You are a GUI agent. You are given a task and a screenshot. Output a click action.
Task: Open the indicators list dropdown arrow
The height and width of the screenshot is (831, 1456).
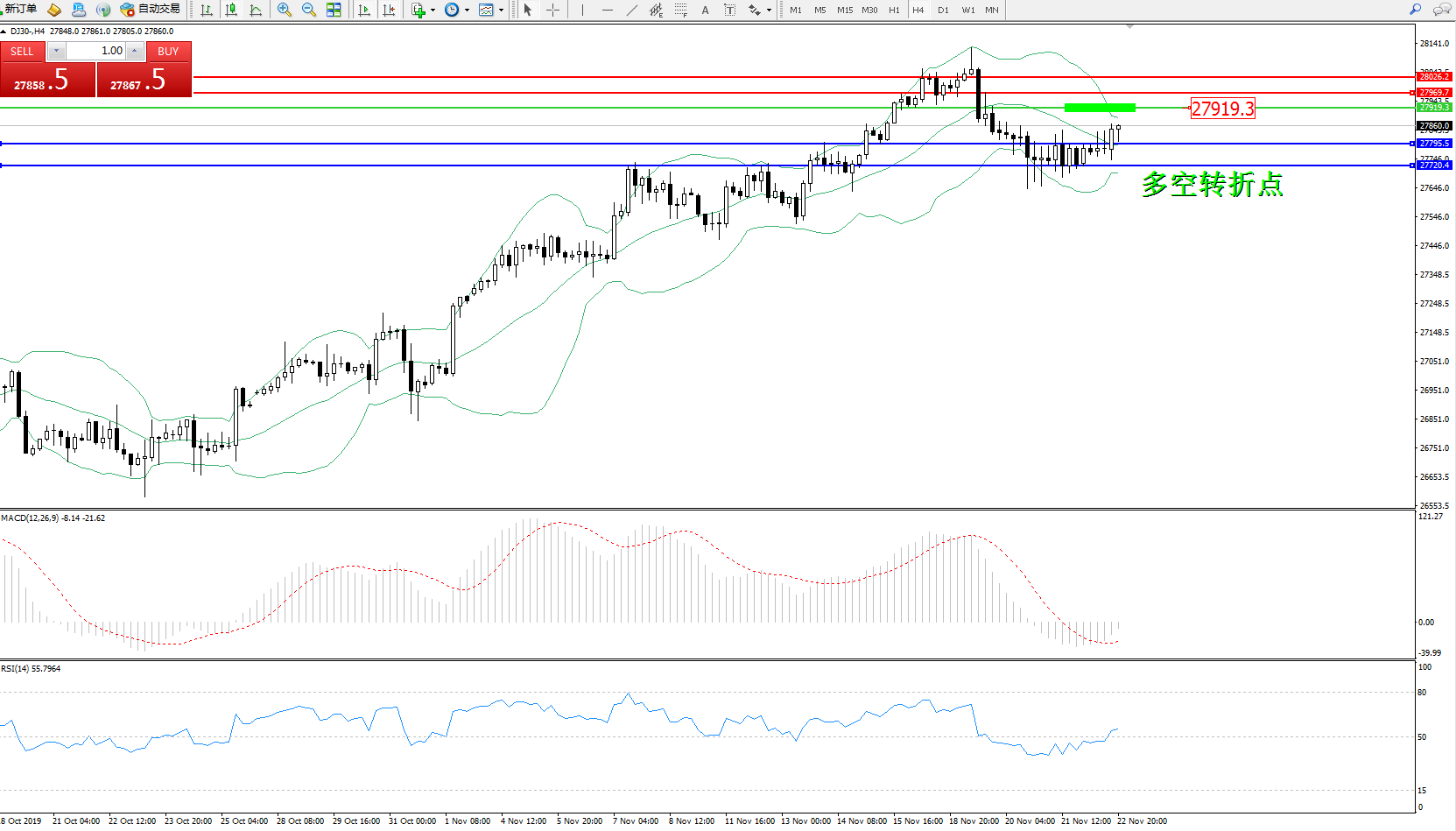433,11
